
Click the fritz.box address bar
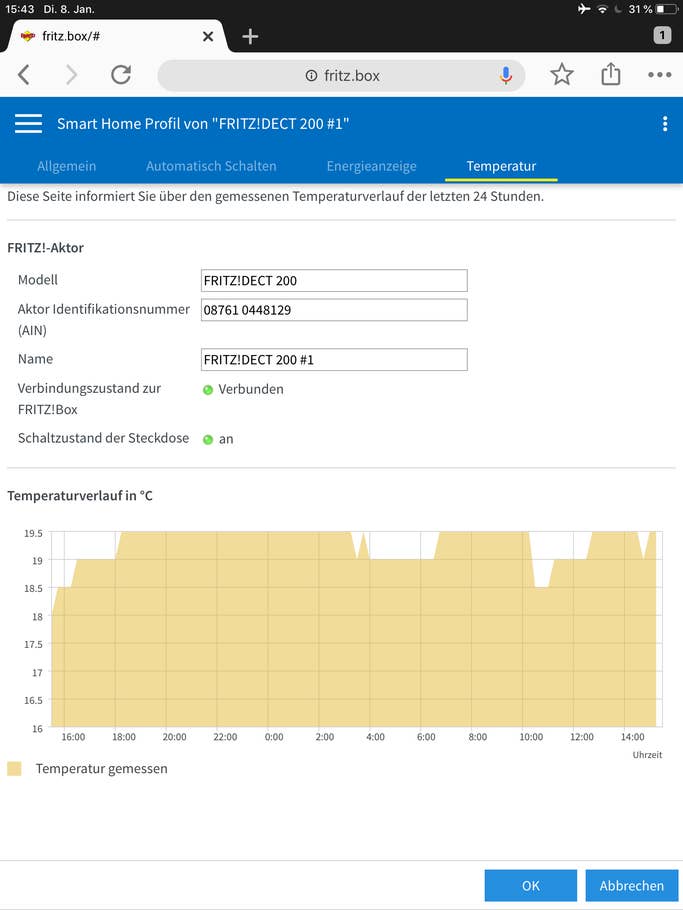coord(341,75)
